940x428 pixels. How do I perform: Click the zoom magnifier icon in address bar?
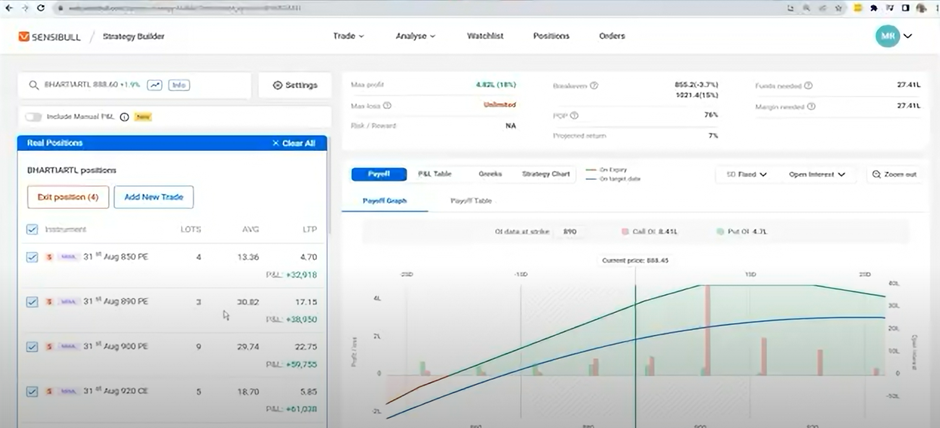[807, 8]
